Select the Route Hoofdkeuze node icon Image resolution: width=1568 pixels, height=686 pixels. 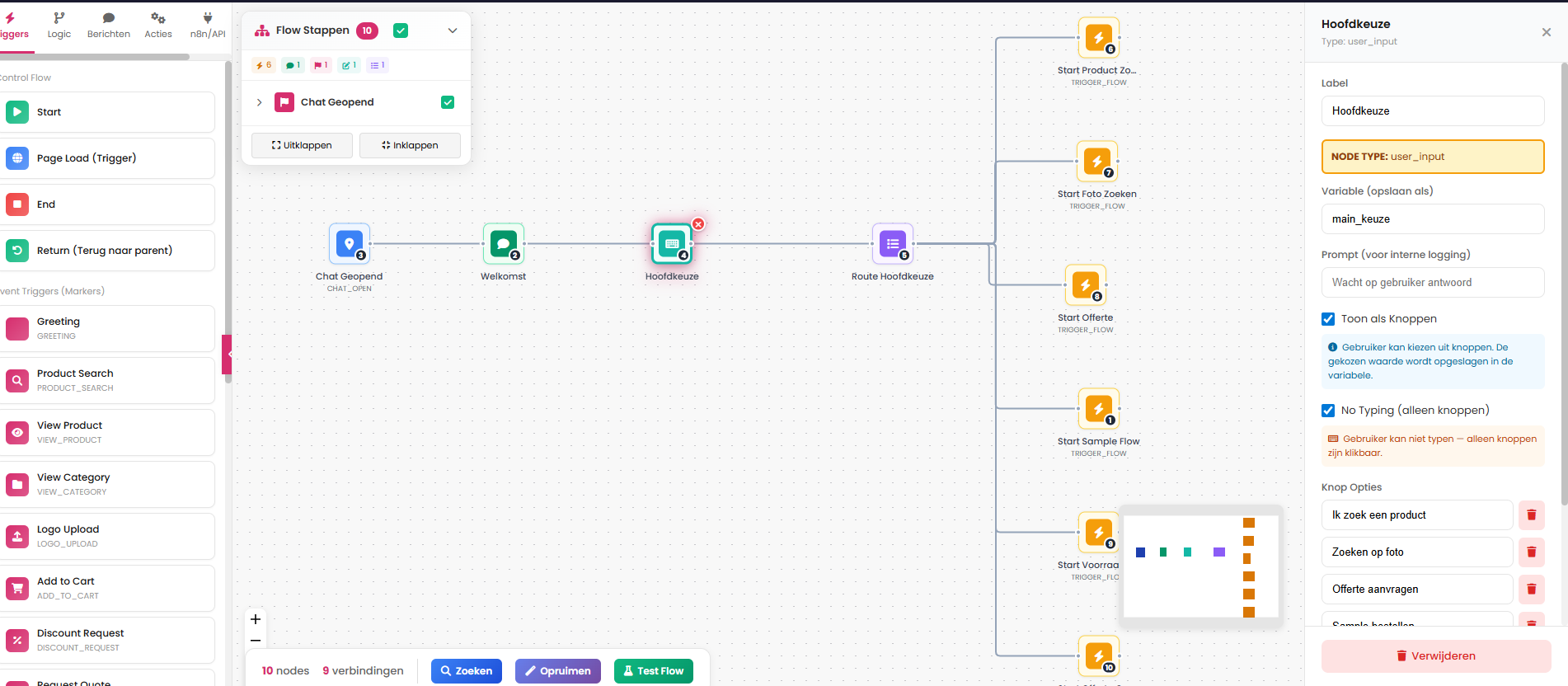tap(892, 244)
